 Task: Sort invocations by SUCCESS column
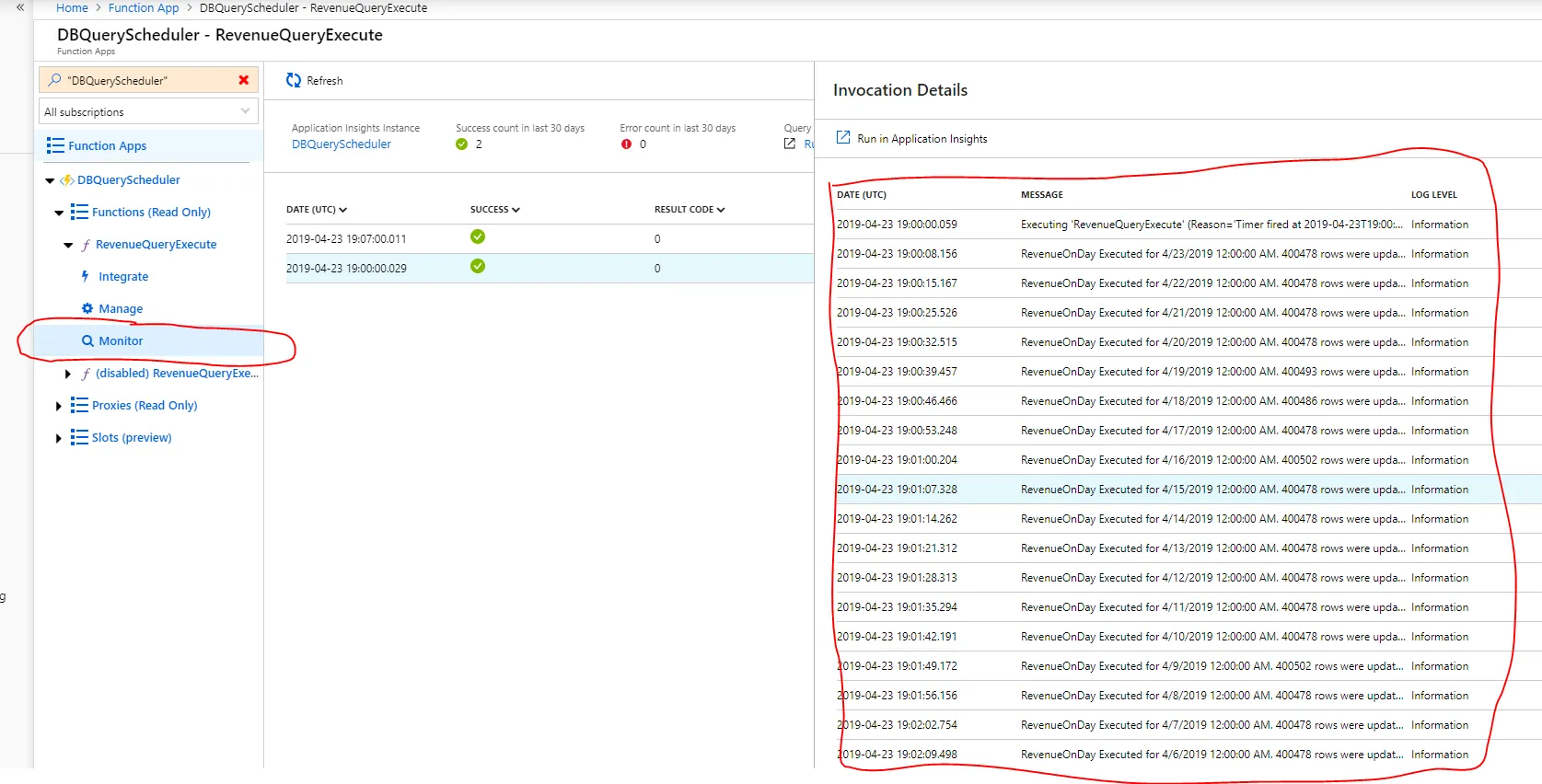point(495,210)
